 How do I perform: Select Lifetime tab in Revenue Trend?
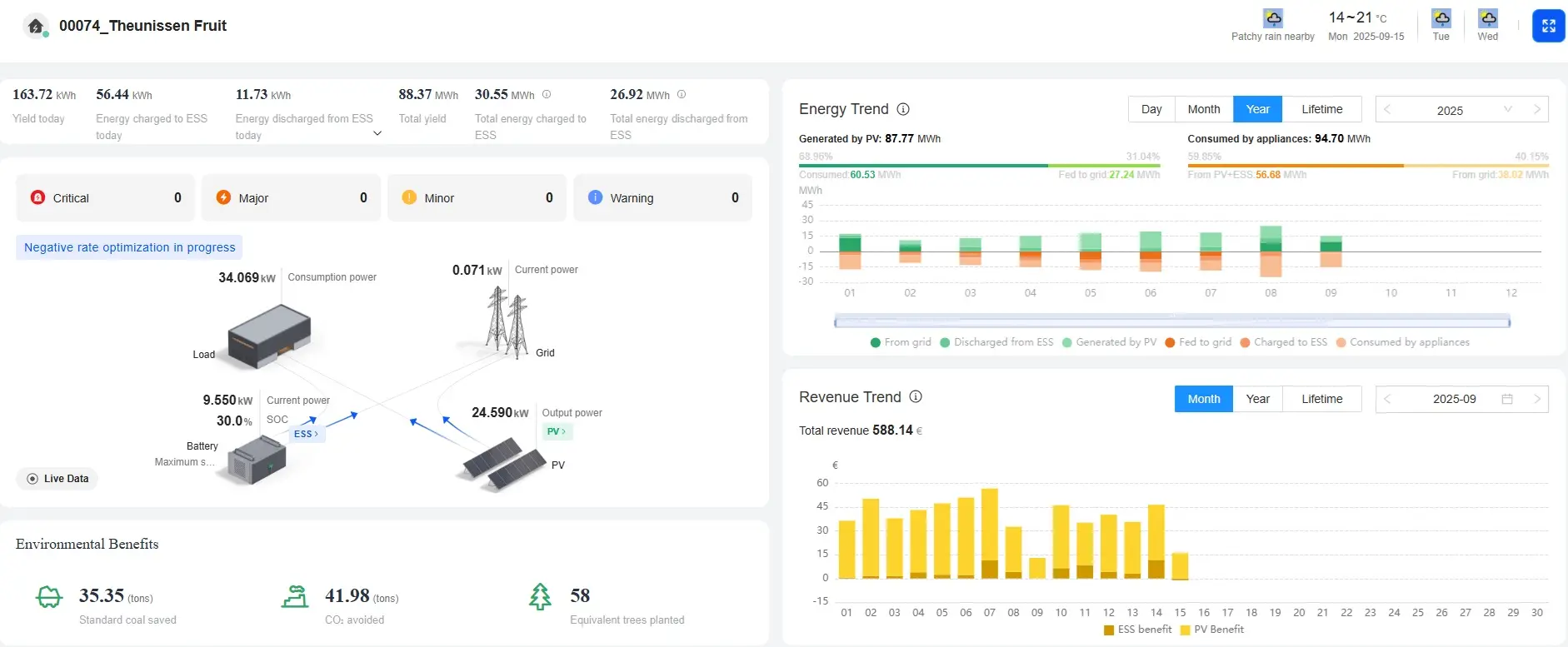point(1321,399)
